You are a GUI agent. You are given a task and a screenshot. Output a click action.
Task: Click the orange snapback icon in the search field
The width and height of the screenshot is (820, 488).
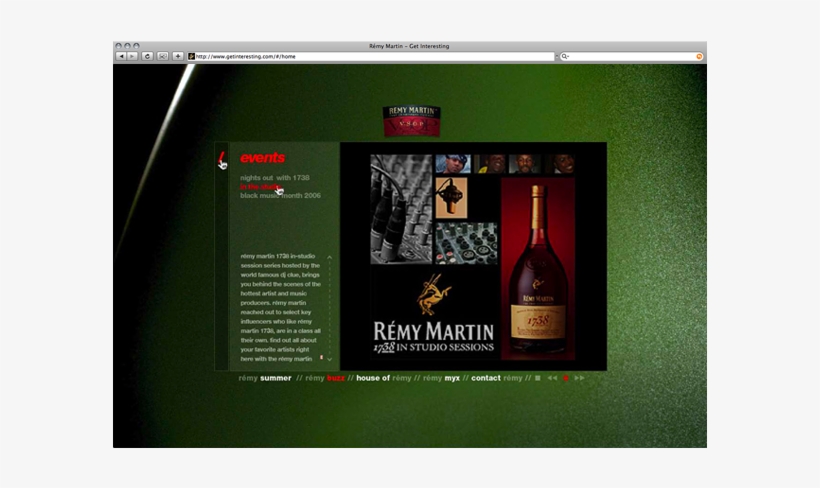[x=699, y=56]
